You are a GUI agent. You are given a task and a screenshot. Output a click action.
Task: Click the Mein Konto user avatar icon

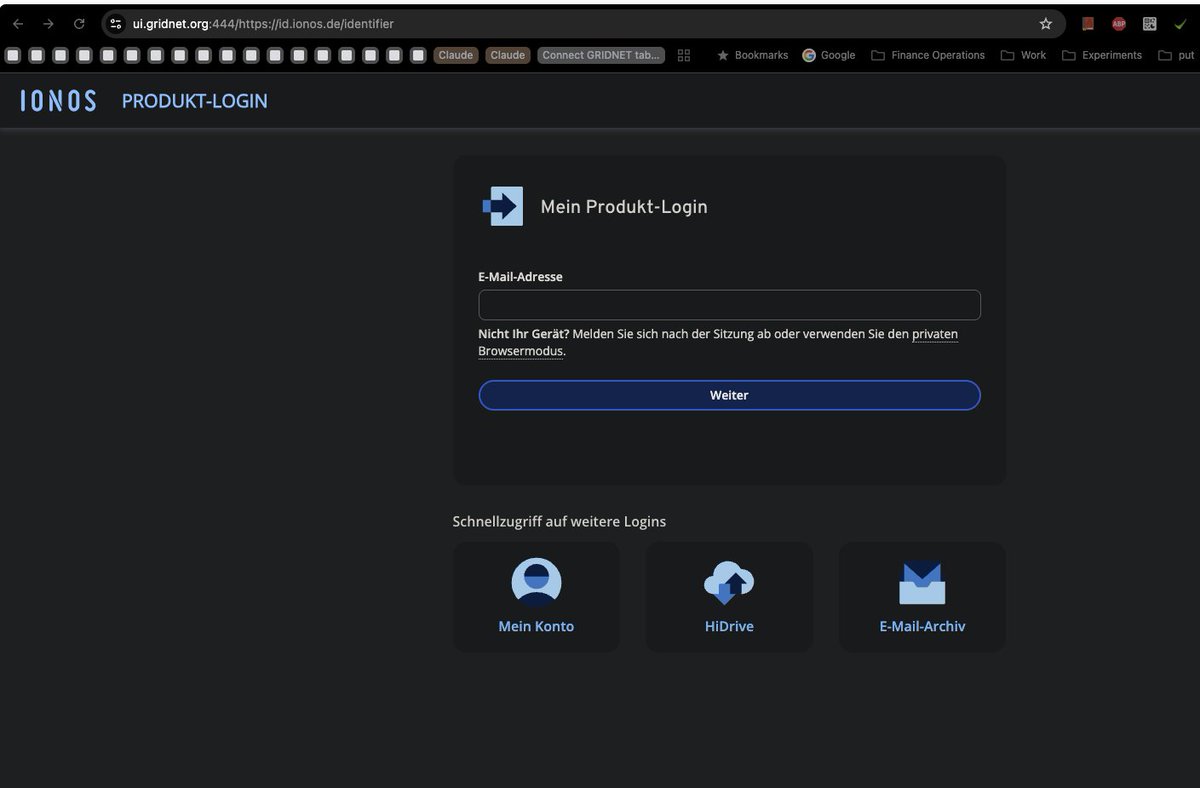[x=536, y=583]
